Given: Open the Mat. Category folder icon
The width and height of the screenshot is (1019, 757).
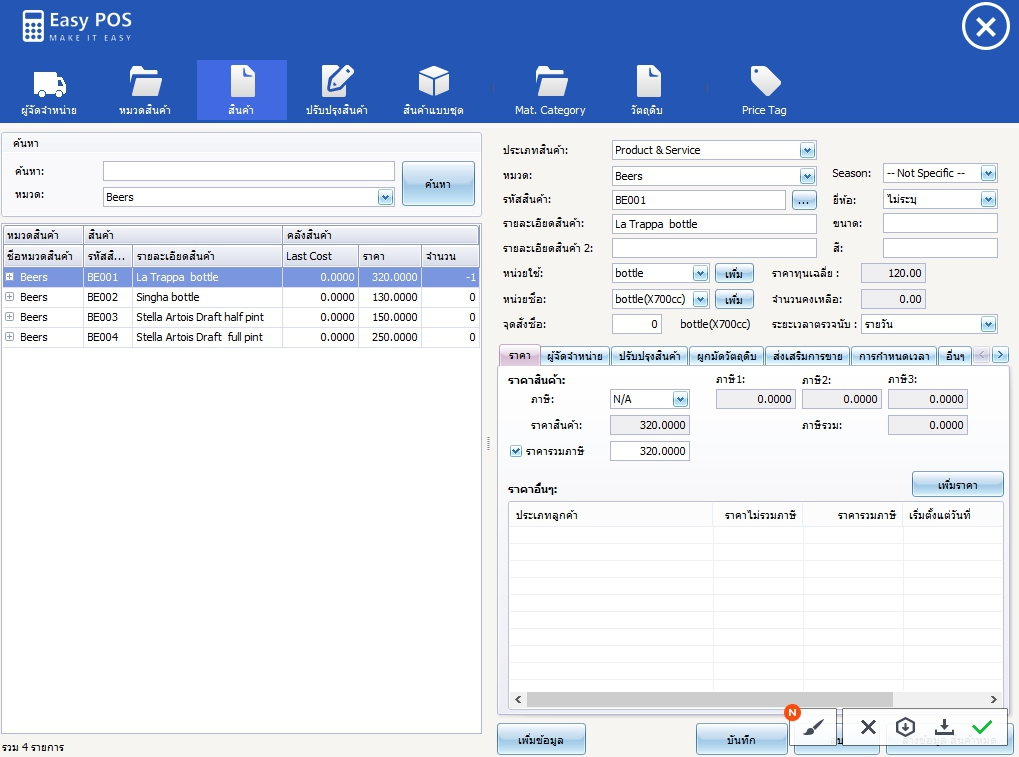Looking at the screenshot, I should [x=550, y=90].
